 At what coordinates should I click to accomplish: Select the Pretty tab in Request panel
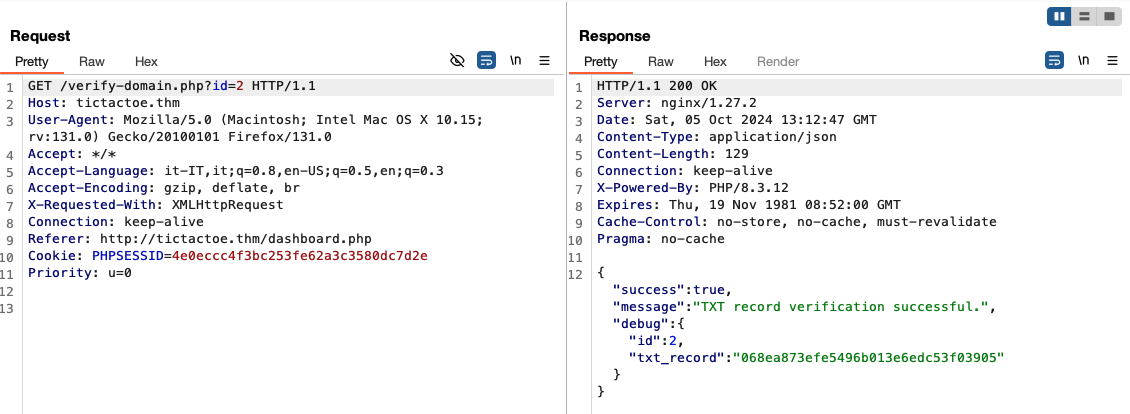coord(32,61)
